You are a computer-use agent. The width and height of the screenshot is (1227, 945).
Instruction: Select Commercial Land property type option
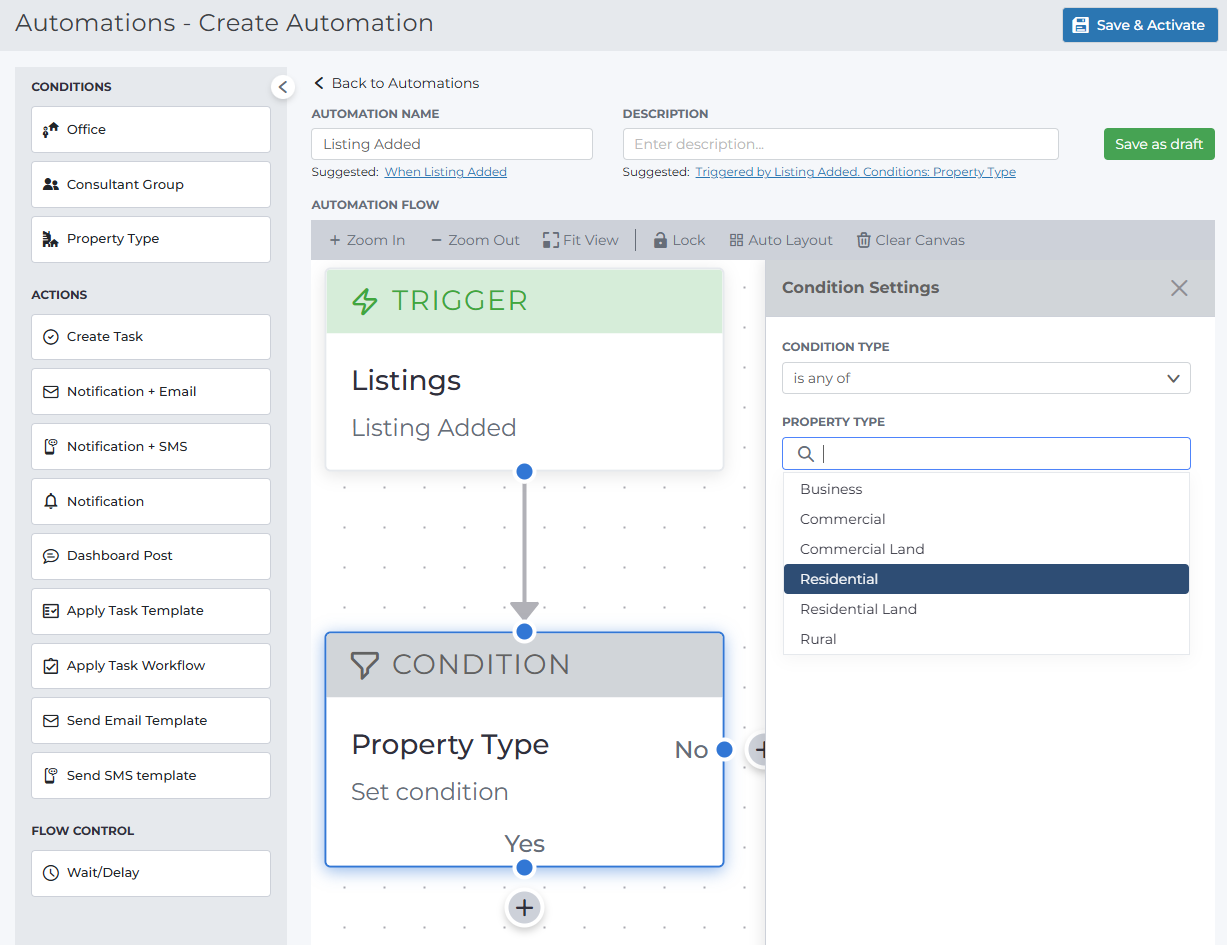click(986, 549)
